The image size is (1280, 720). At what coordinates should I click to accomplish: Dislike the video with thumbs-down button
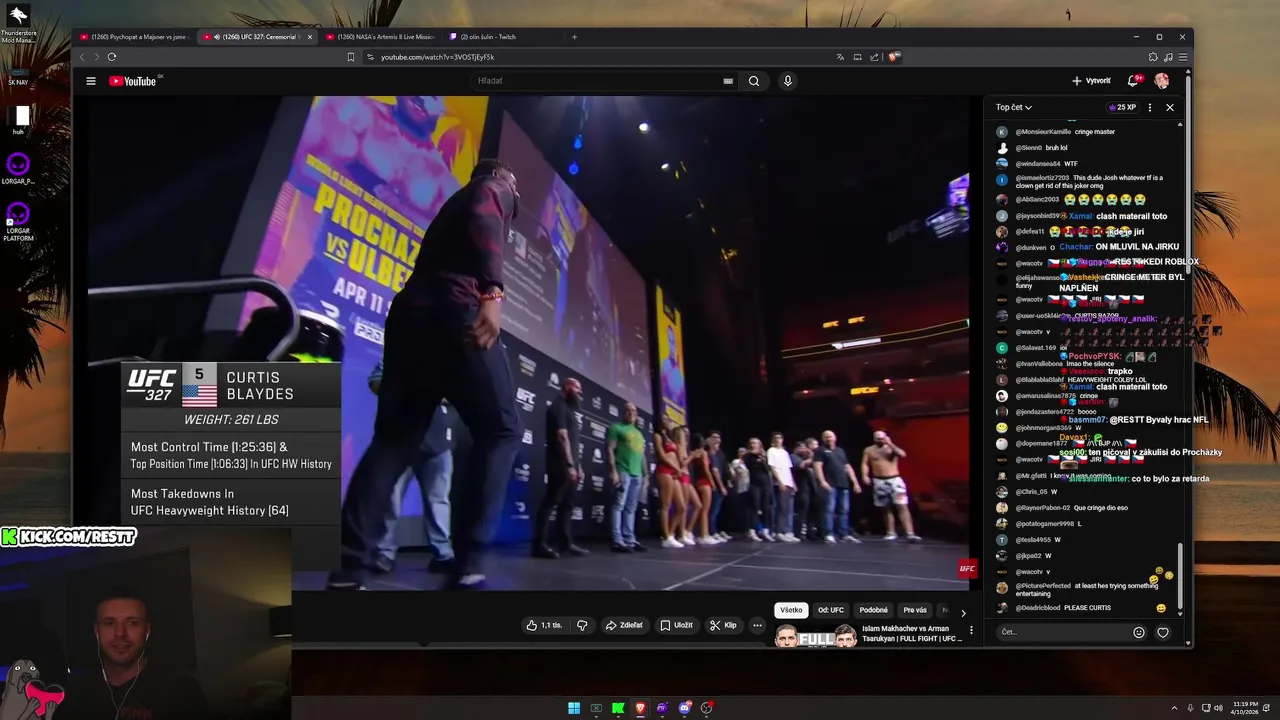(x=582, y=625)
